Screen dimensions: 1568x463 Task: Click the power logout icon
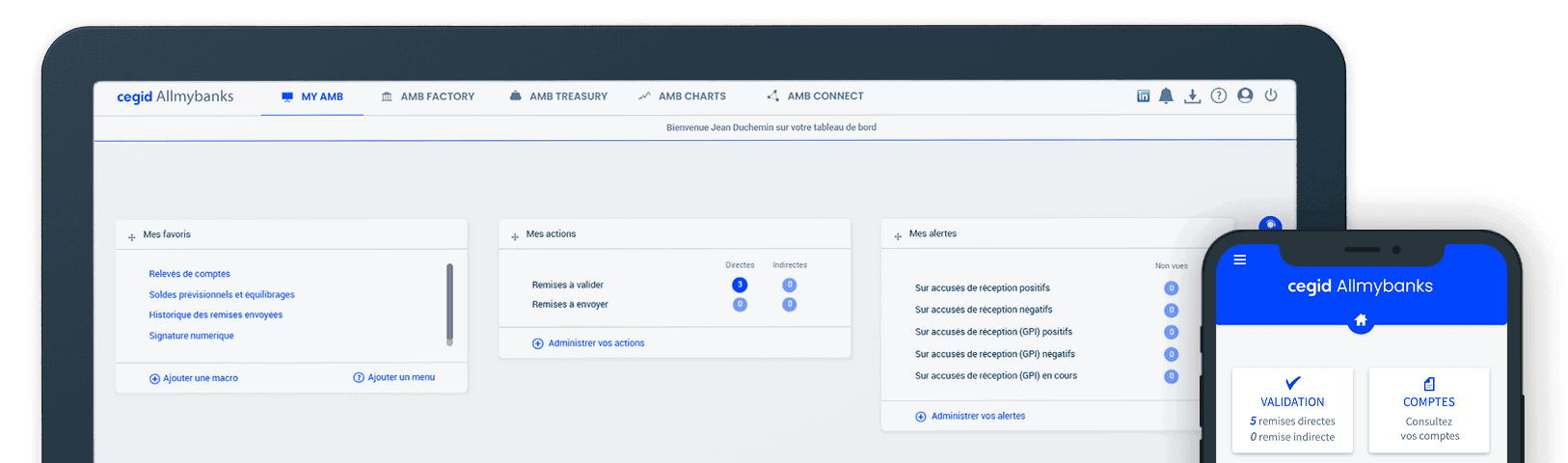pos(1271,95)
